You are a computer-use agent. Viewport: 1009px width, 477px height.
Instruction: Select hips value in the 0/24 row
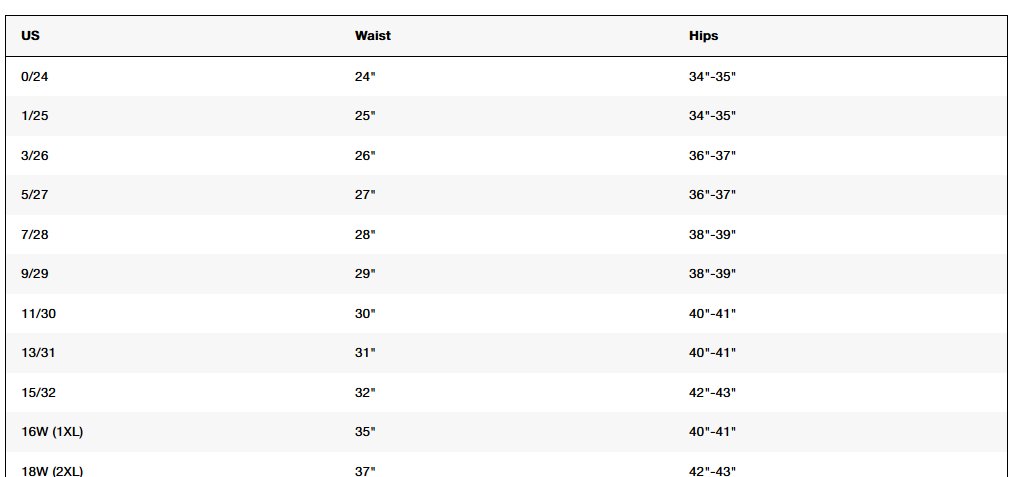(x=712, y=77)
